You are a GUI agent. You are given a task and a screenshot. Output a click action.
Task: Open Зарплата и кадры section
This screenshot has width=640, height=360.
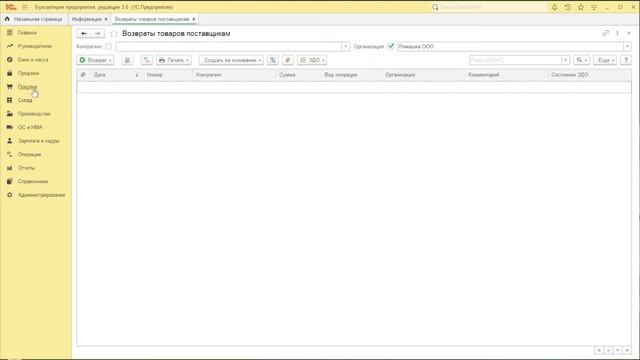tap(39, 140)
